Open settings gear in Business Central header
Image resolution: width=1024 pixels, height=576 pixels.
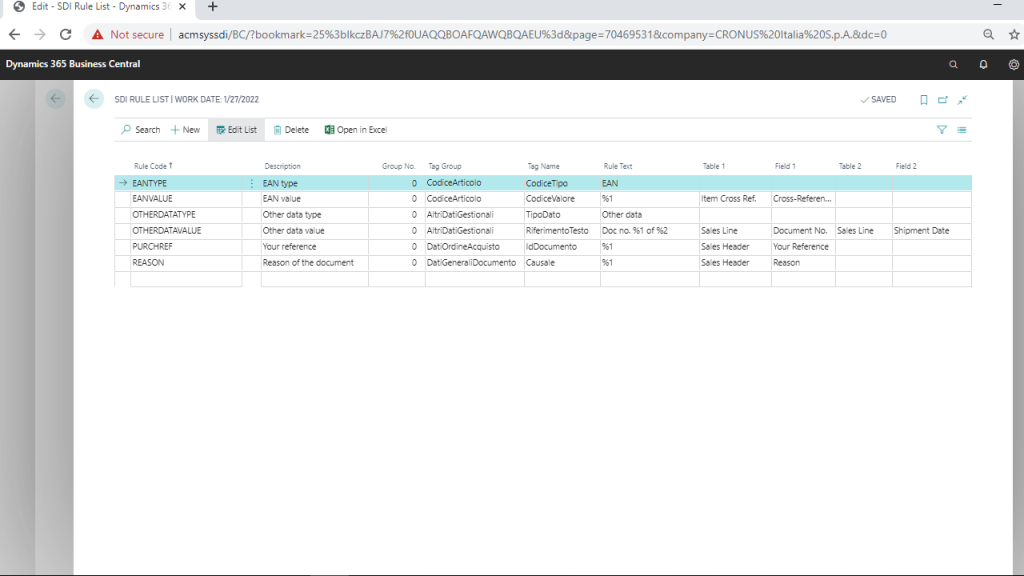point(1013,64)
